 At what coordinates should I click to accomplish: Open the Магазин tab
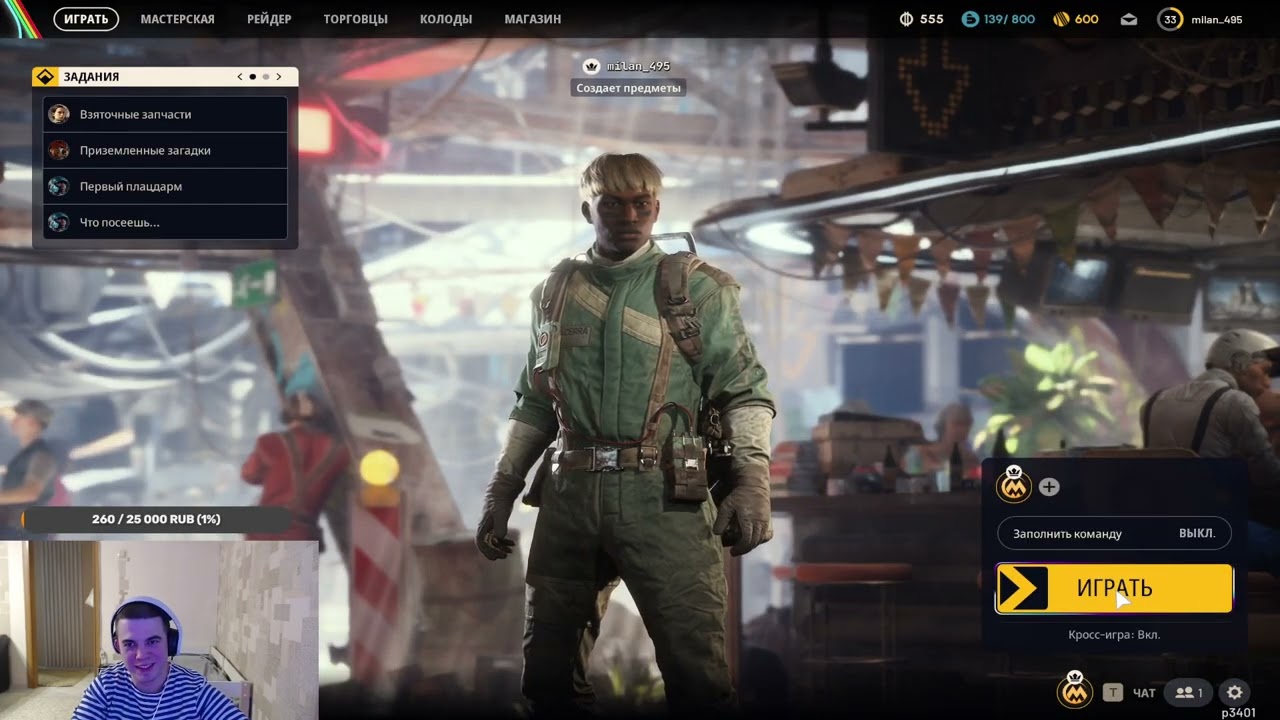click(533, 19)
